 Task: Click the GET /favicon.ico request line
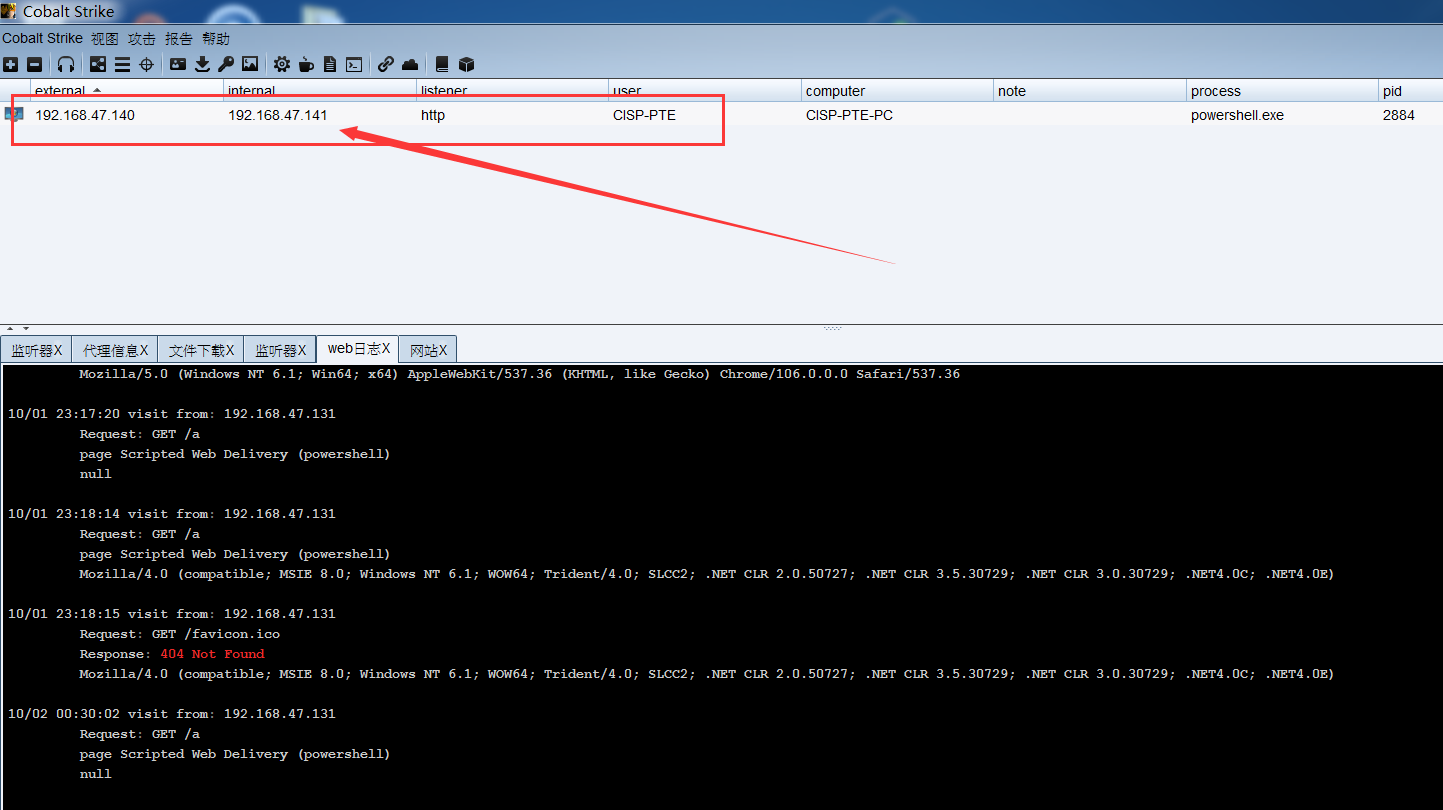(x=180, y=634)
